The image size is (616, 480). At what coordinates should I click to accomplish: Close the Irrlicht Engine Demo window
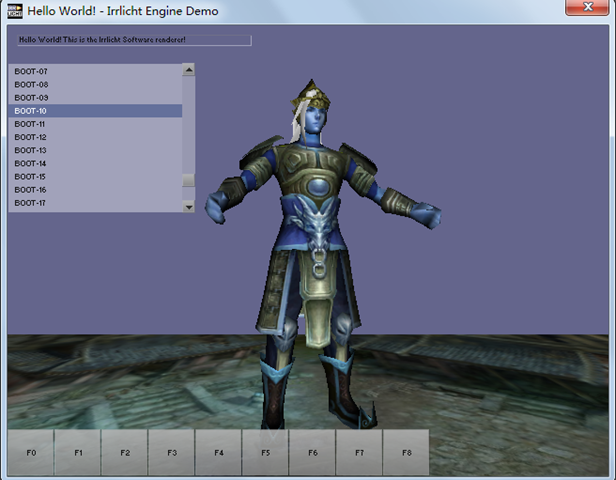point(587,7)
